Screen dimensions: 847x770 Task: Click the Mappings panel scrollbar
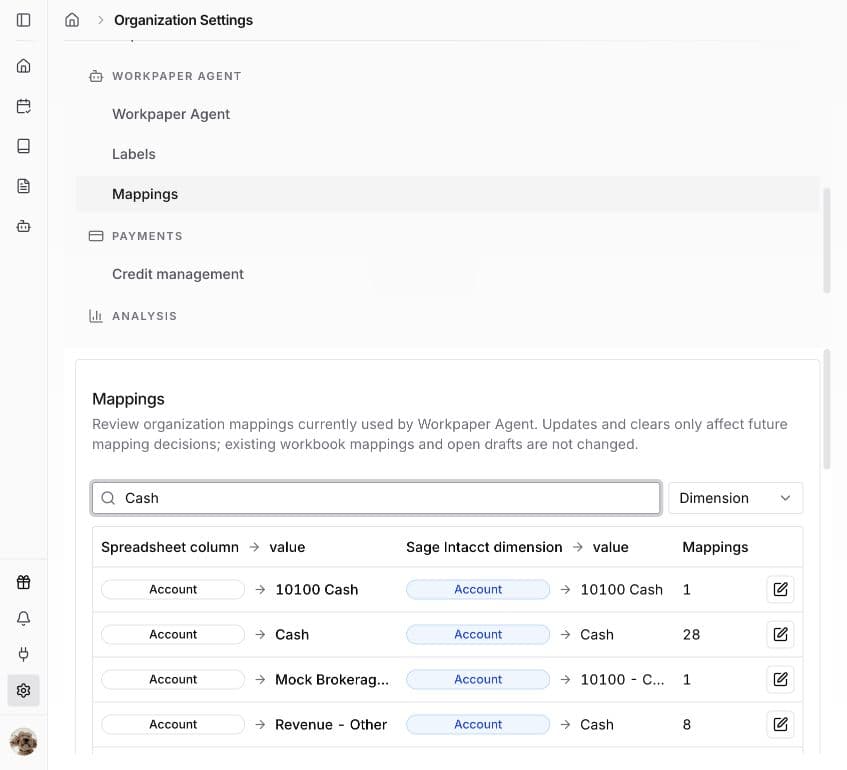(x=826, y=409)
